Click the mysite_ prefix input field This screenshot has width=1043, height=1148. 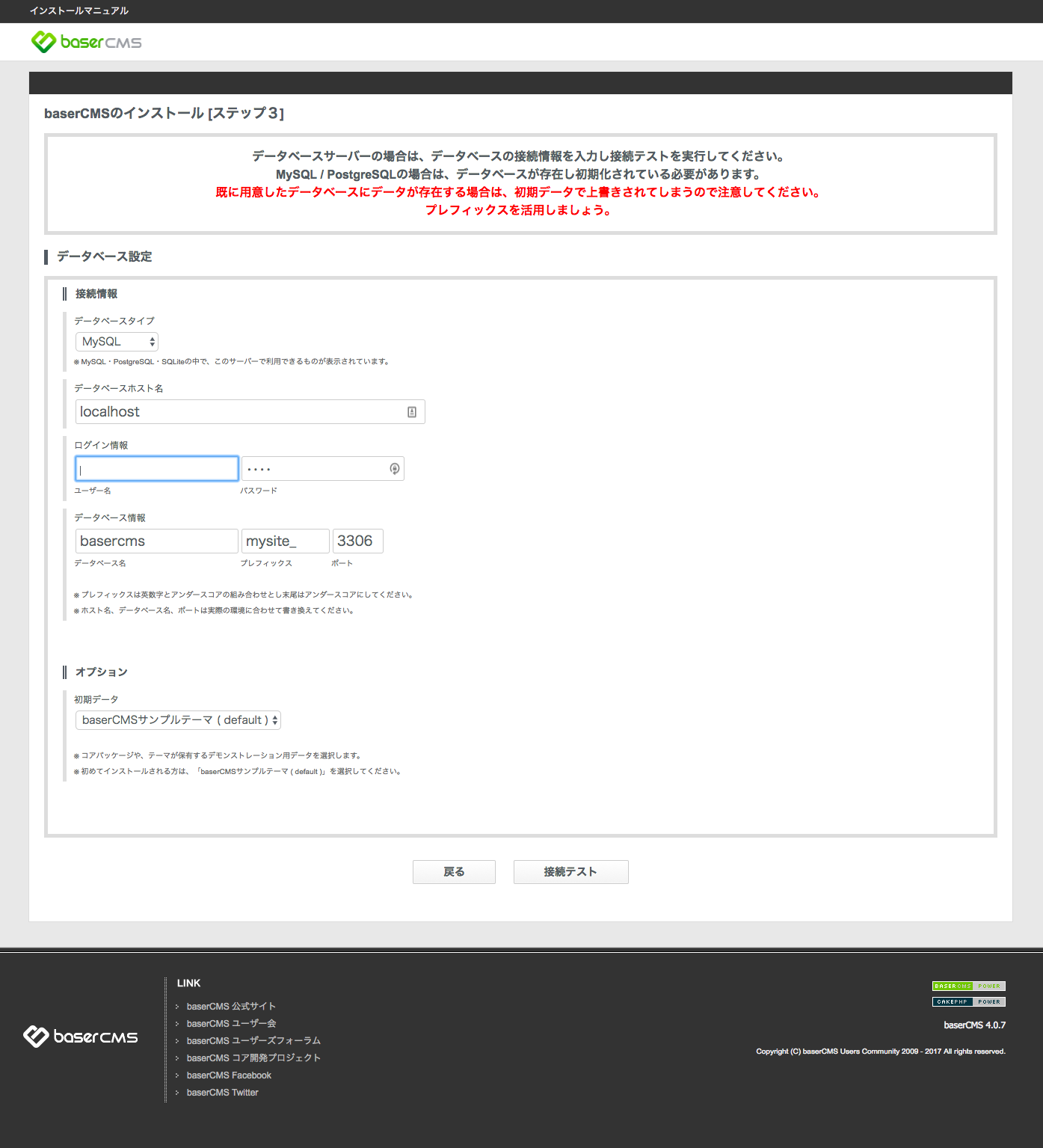click(x=285, y=540)
